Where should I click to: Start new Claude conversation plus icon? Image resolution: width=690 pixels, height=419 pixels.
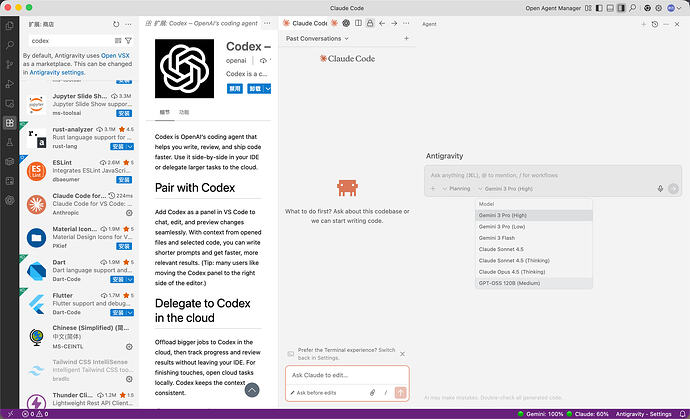click(406, 39)
